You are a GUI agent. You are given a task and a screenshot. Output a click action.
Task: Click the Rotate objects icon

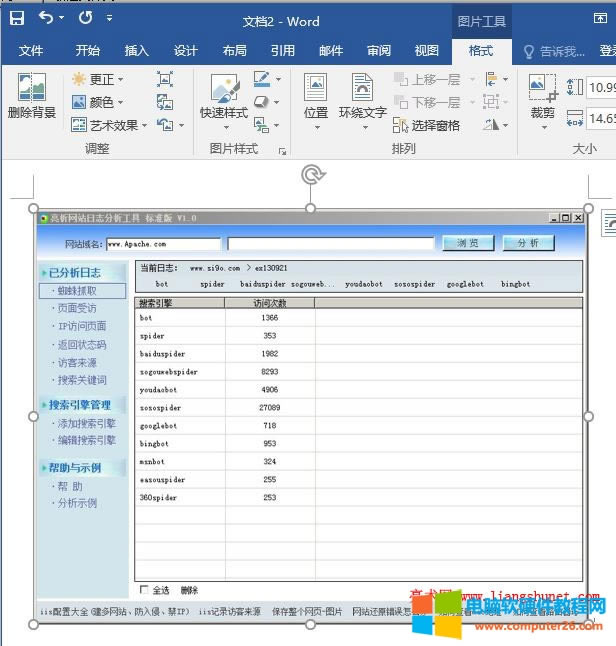(491, 124)
